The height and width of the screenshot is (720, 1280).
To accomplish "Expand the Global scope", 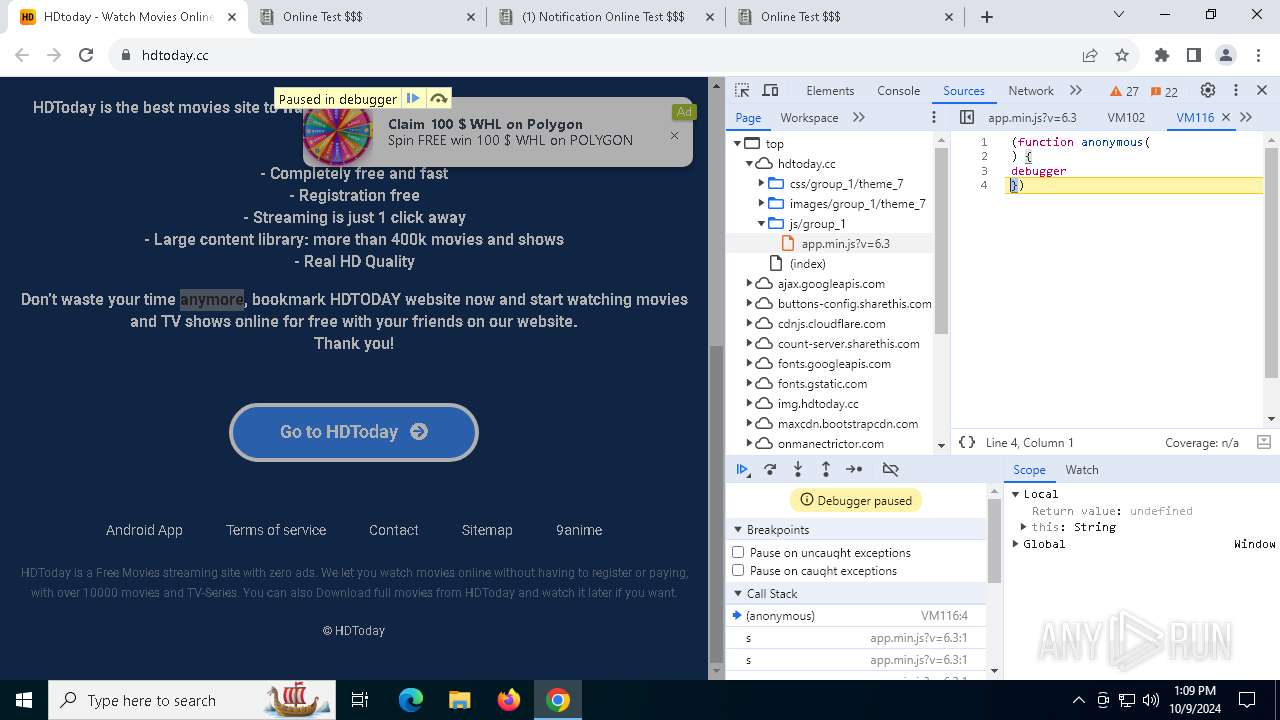I will [x=1016, y=544].
